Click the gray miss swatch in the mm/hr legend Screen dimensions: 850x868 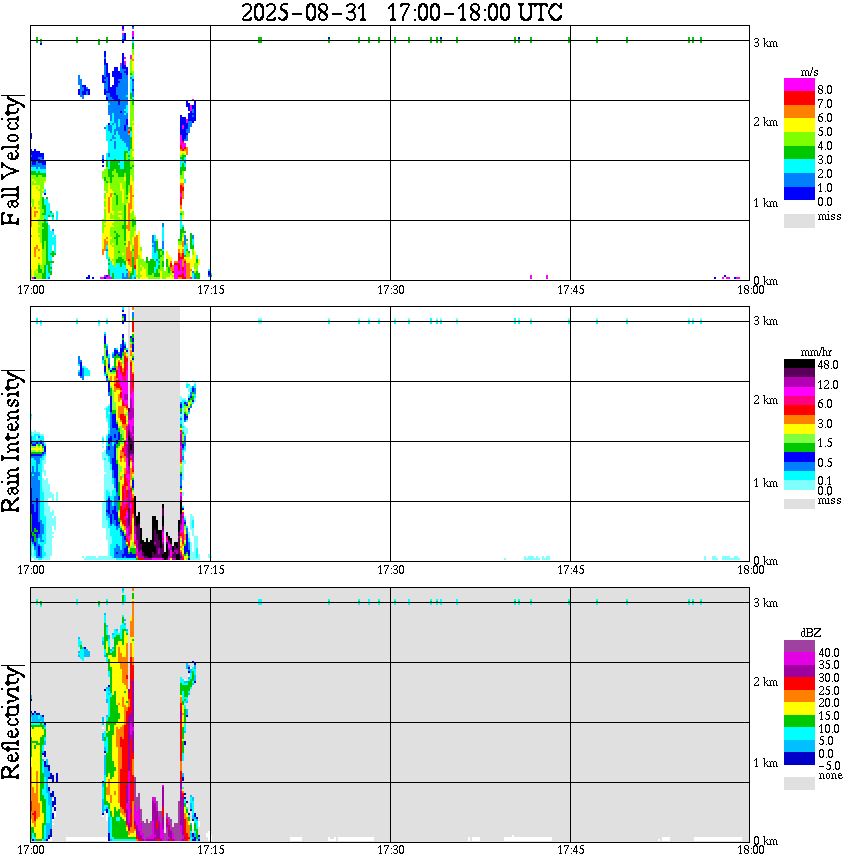(799, 504)
